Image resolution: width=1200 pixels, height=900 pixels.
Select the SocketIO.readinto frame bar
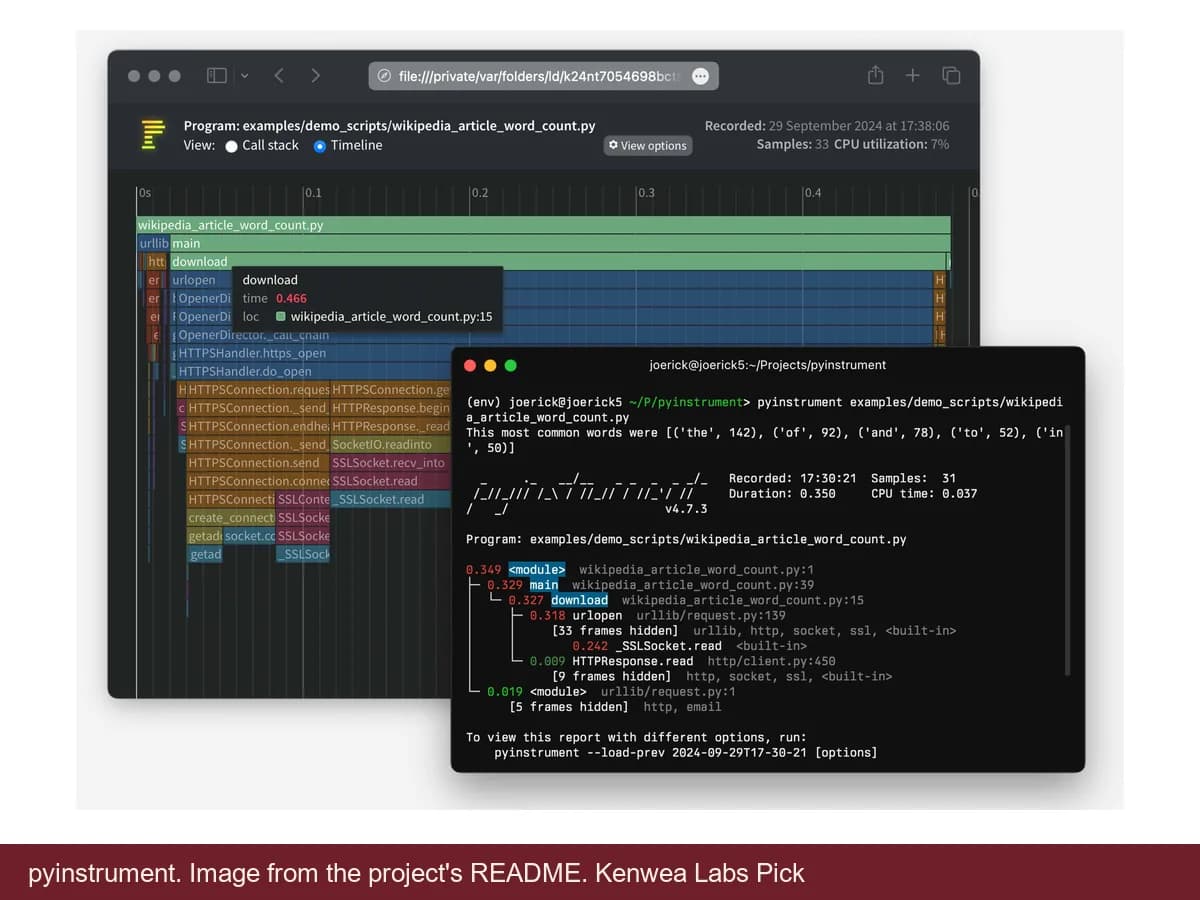coord(391,444)
